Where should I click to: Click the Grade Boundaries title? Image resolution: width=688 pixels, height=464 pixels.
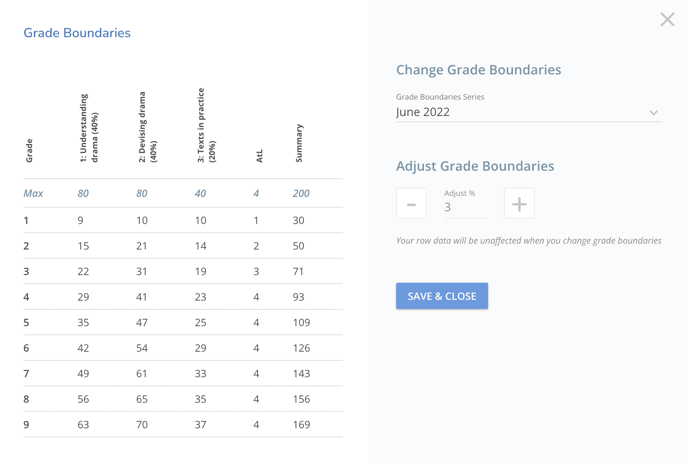pyautogui.click(x=77, y=33)
